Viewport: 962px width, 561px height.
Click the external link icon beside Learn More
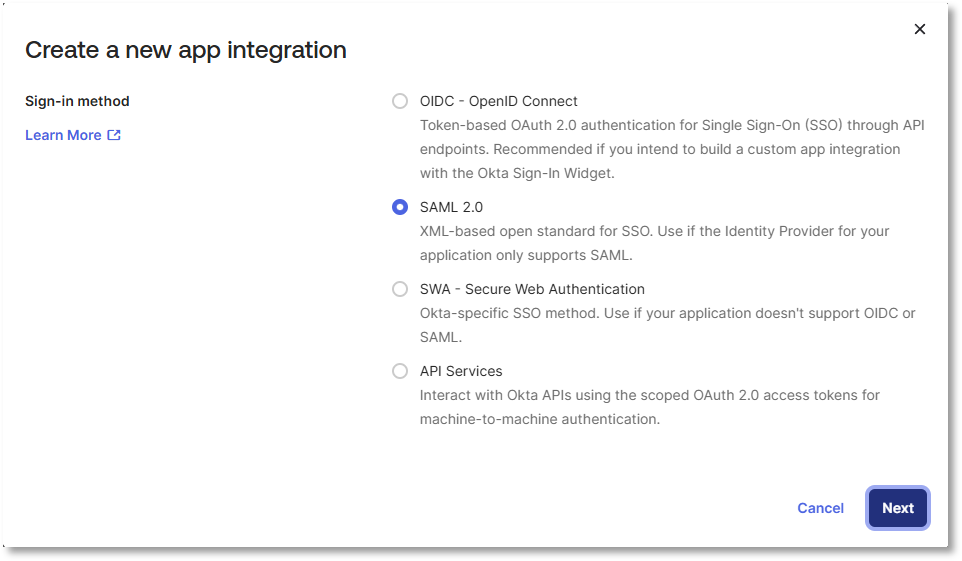pyautogui.click(x=114, y=135)
